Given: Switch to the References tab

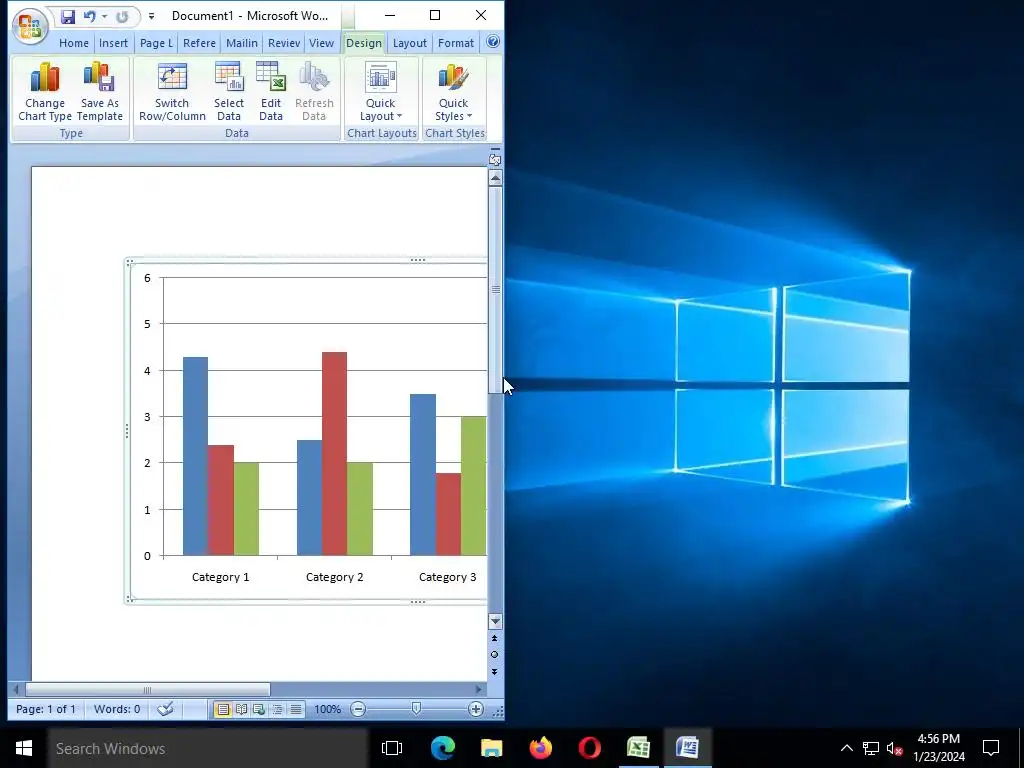Looking at the screenshot, I should pyautogui.click(x=199, y=43).
